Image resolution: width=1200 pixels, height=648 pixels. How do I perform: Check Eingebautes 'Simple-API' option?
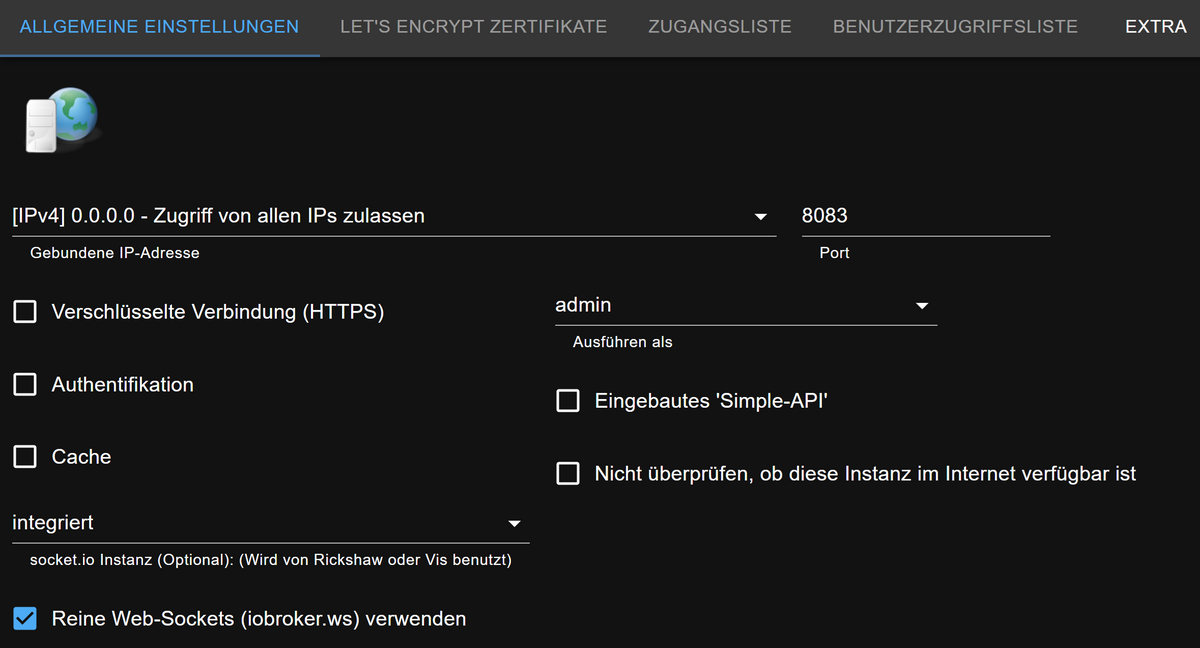pyautogui.click(x=568, y=401)
